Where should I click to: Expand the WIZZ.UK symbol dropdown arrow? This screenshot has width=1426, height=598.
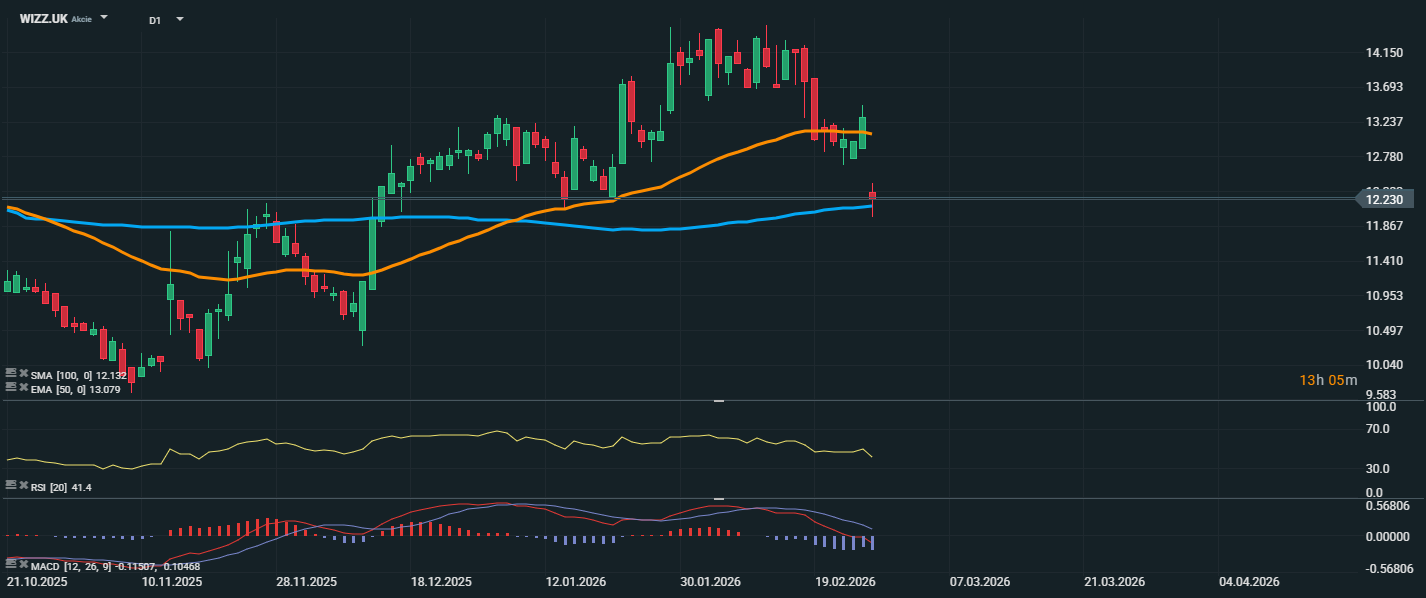[105, 18]
